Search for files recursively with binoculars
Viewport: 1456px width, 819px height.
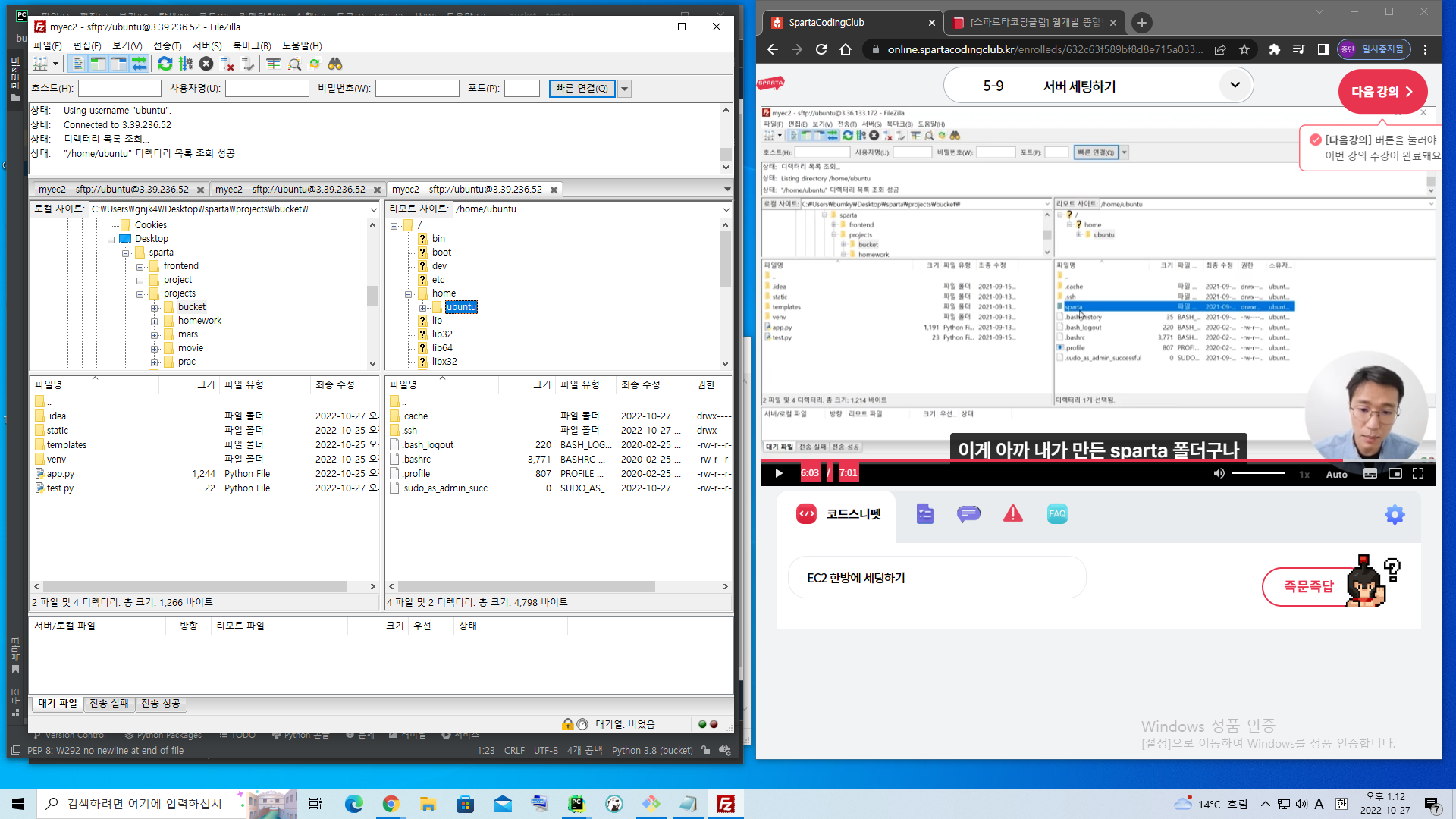(335, 64)
